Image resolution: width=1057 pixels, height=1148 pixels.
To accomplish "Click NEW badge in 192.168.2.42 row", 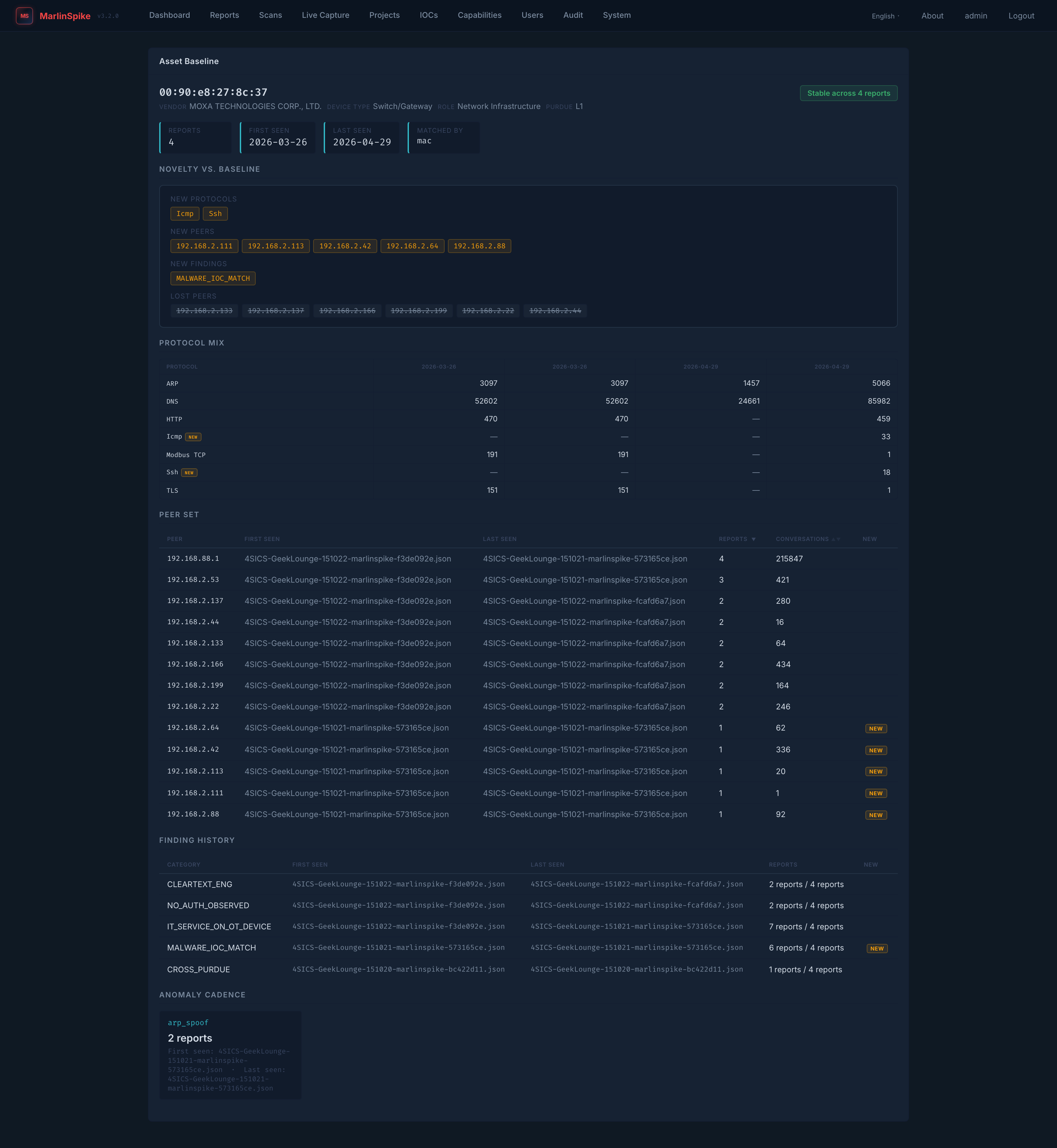I will [x=876, y=750].
